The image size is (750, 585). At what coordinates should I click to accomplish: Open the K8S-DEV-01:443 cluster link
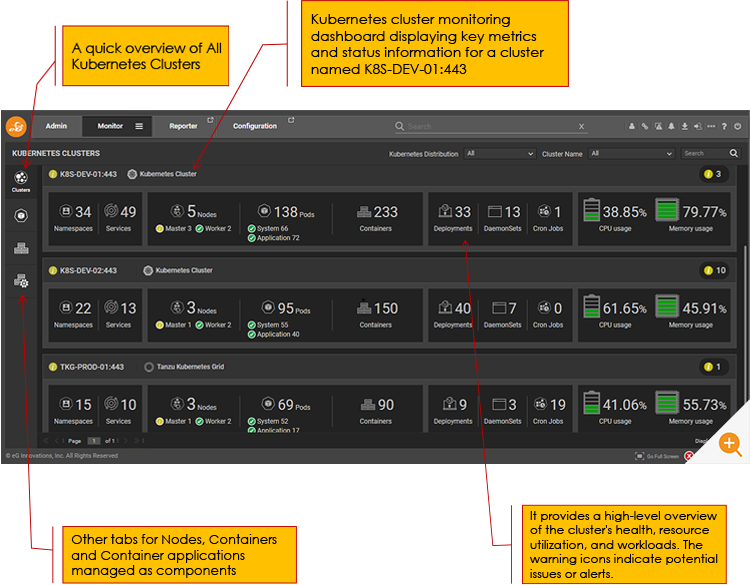88,174
